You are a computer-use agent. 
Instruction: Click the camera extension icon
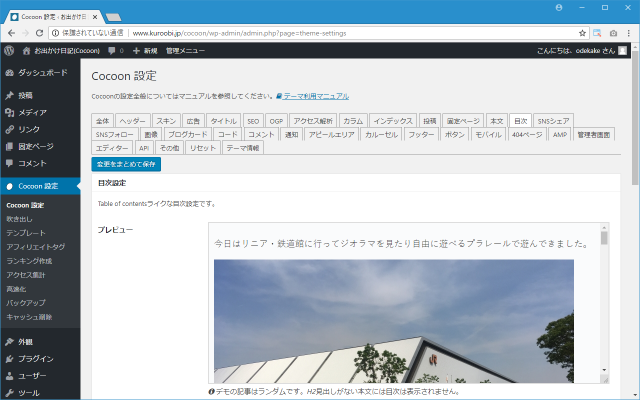tap(613, 33)
